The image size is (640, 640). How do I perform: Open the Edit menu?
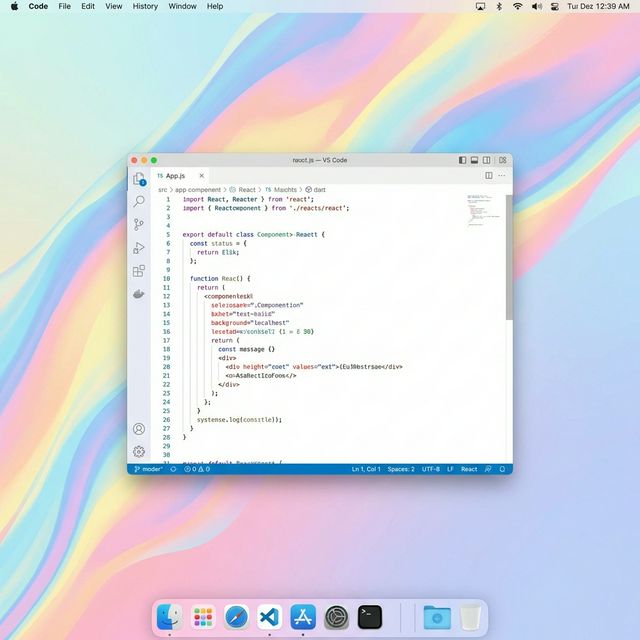click(88, 6)
